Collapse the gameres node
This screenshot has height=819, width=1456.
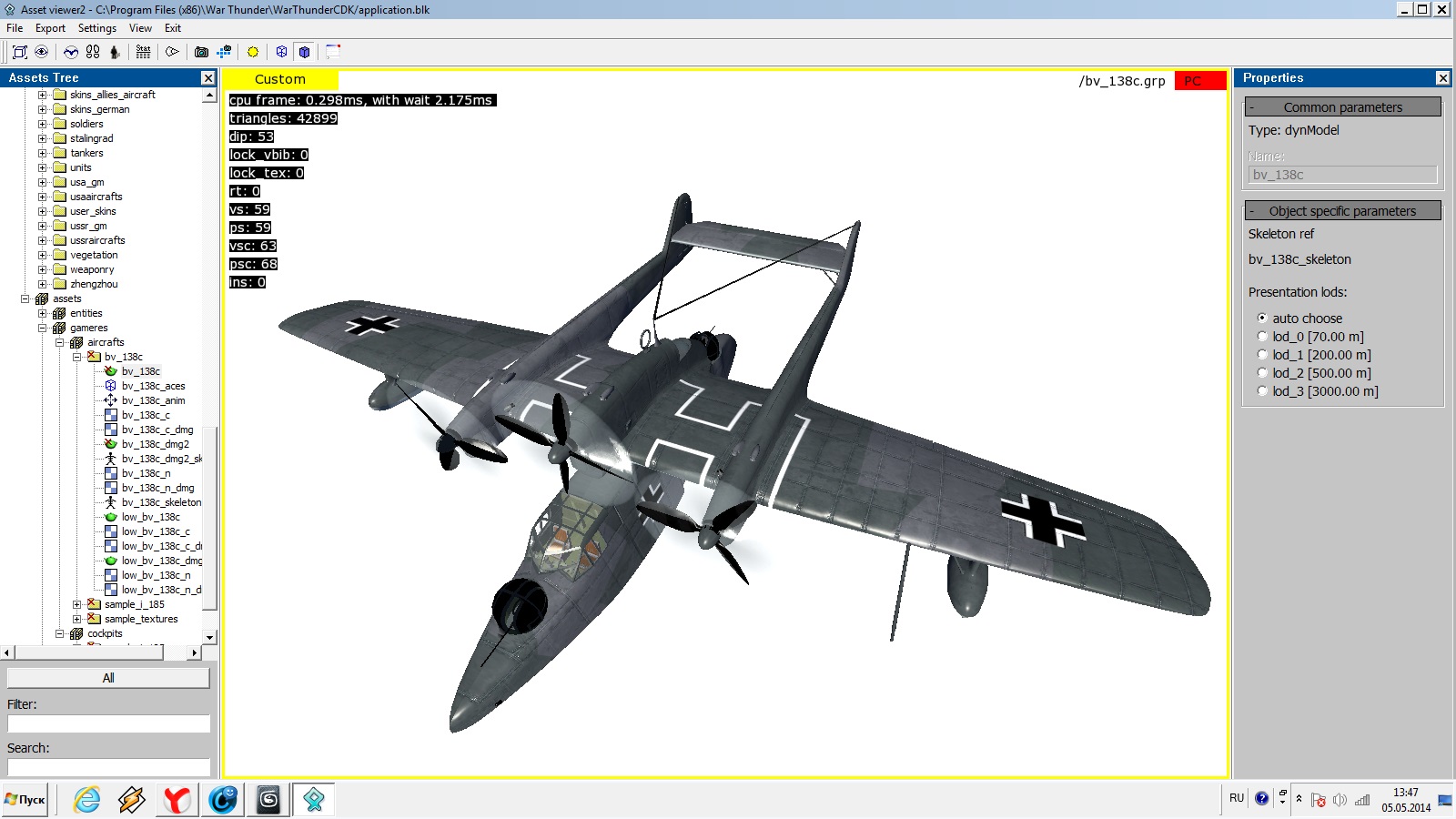coord(42,328)
